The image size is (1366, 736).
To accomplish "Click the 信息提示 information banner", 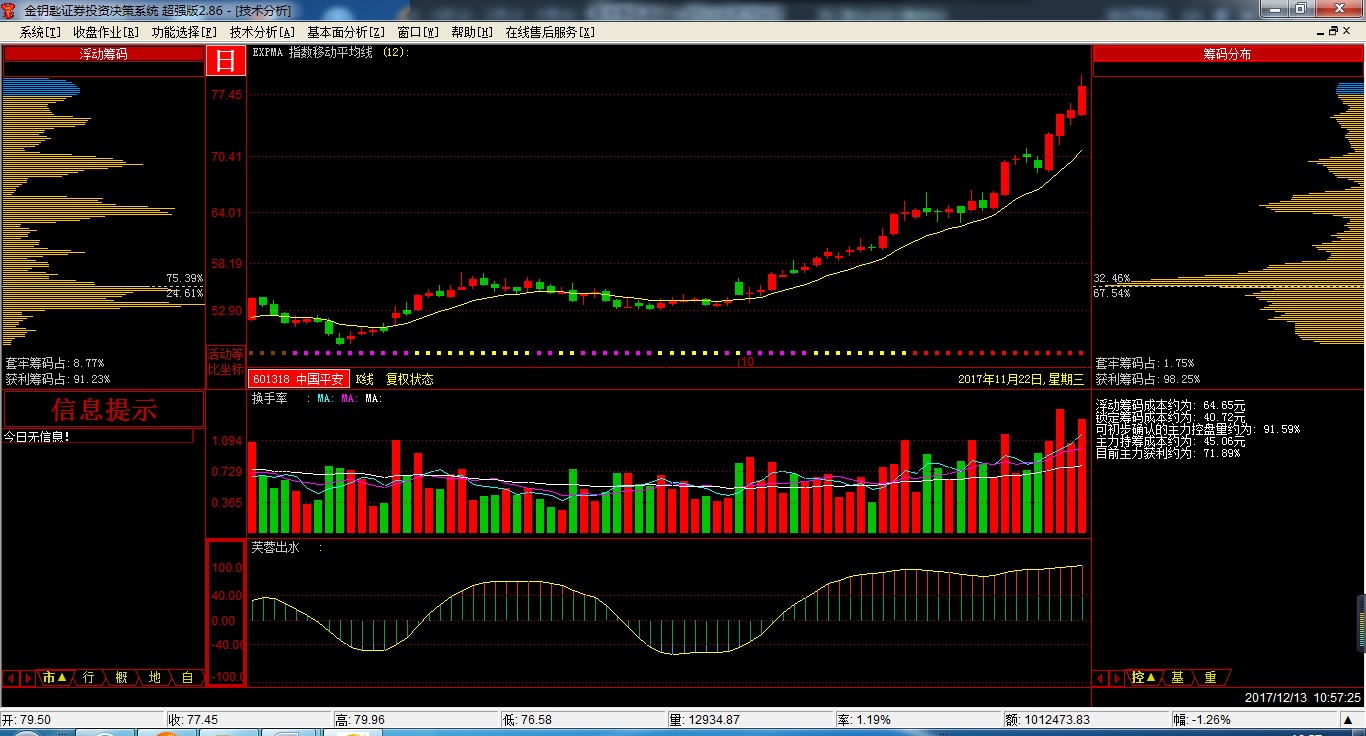I will (x=104, y=409).
